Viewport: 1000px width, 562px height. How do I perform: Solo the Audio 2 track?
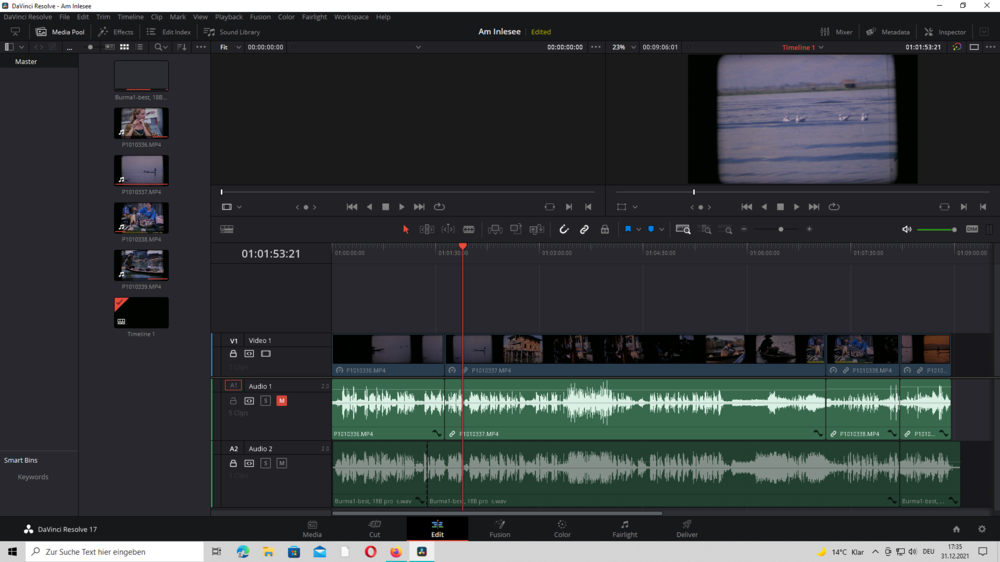point(266,464)
